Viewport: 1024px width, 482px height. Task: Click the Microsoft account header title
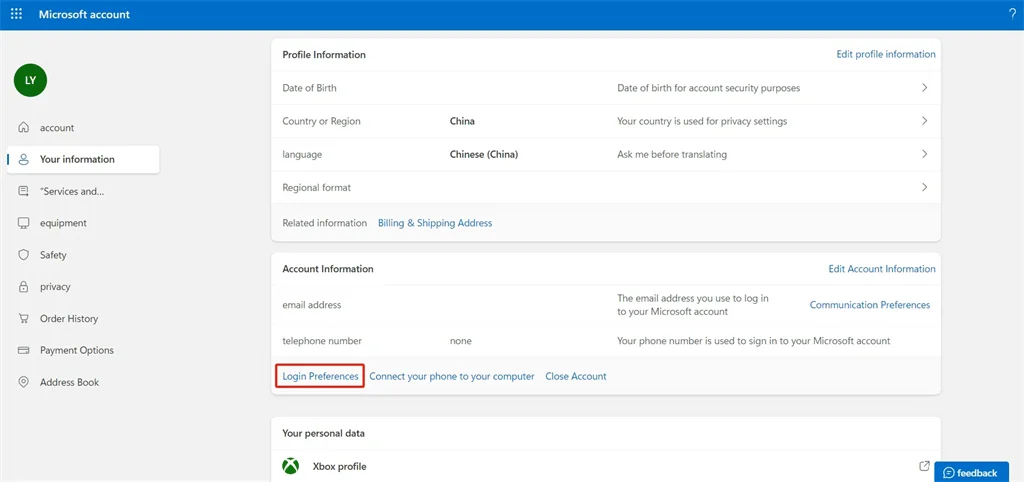coord(84,14)
